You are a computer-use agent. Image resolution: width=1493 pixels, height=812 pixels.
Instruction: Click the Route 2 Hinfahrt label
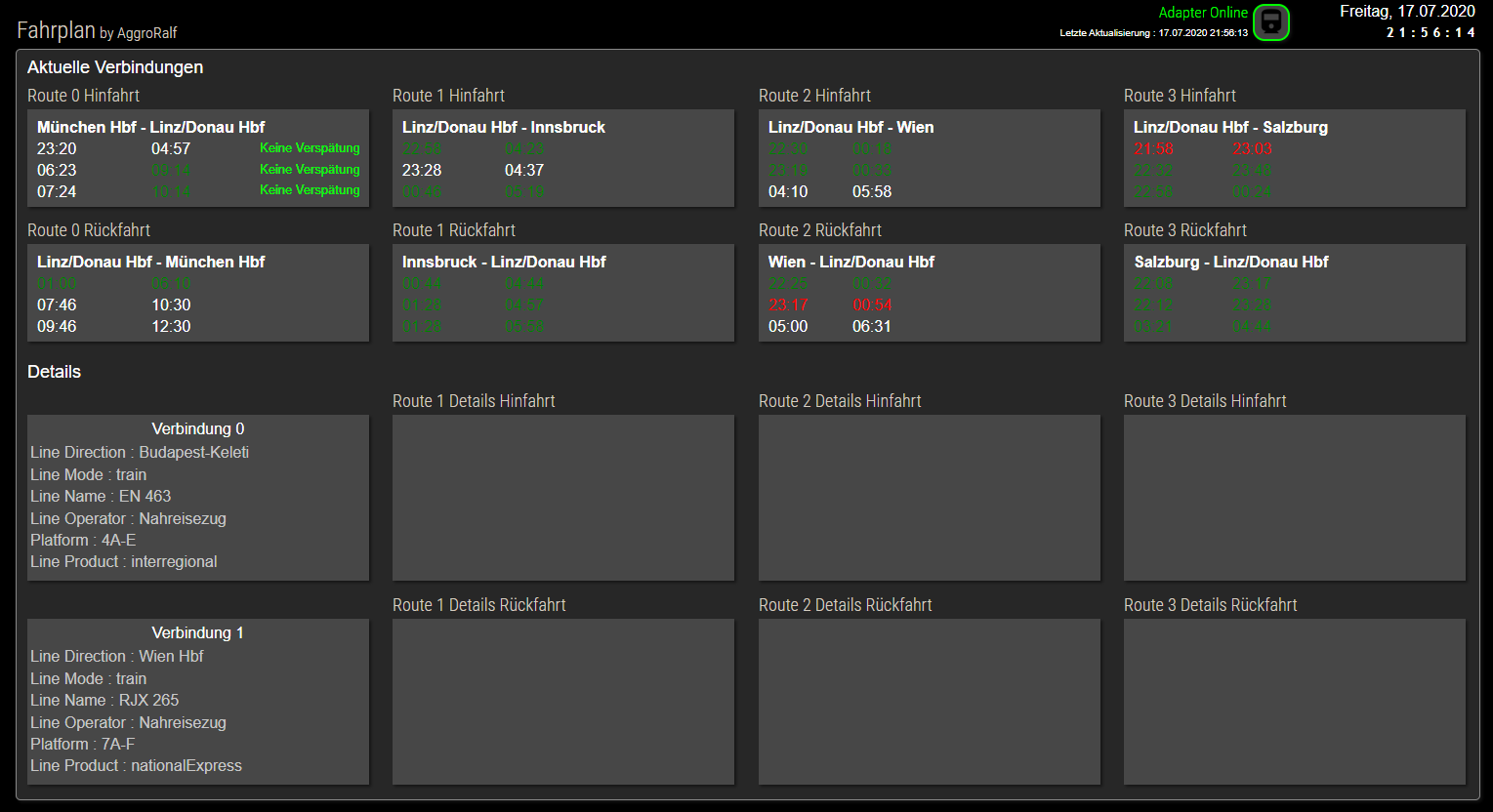click(x=814, y=96)
